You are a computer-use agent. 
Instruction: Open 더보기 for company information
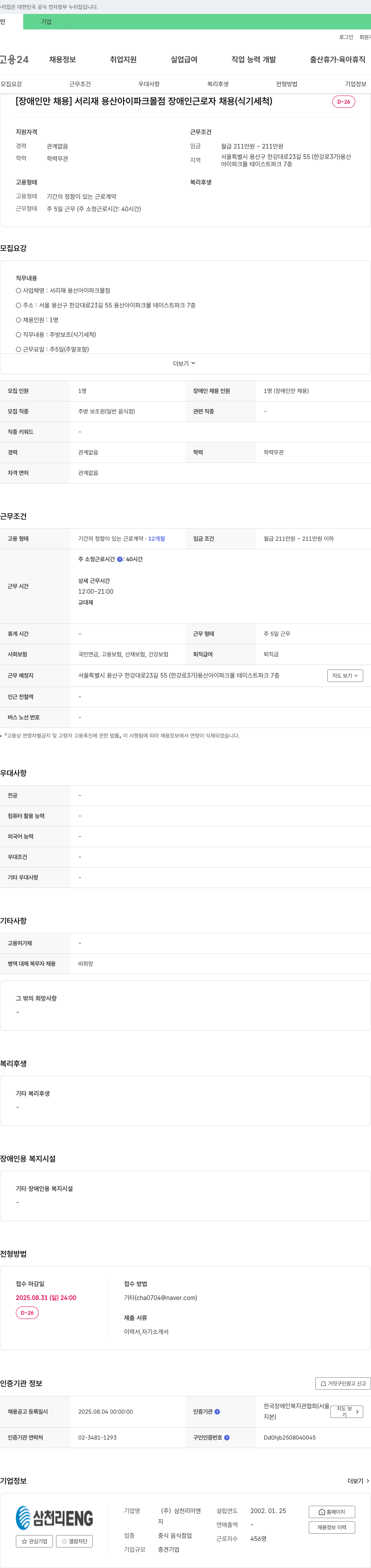pyautogui.click(x=358, y=1481)
